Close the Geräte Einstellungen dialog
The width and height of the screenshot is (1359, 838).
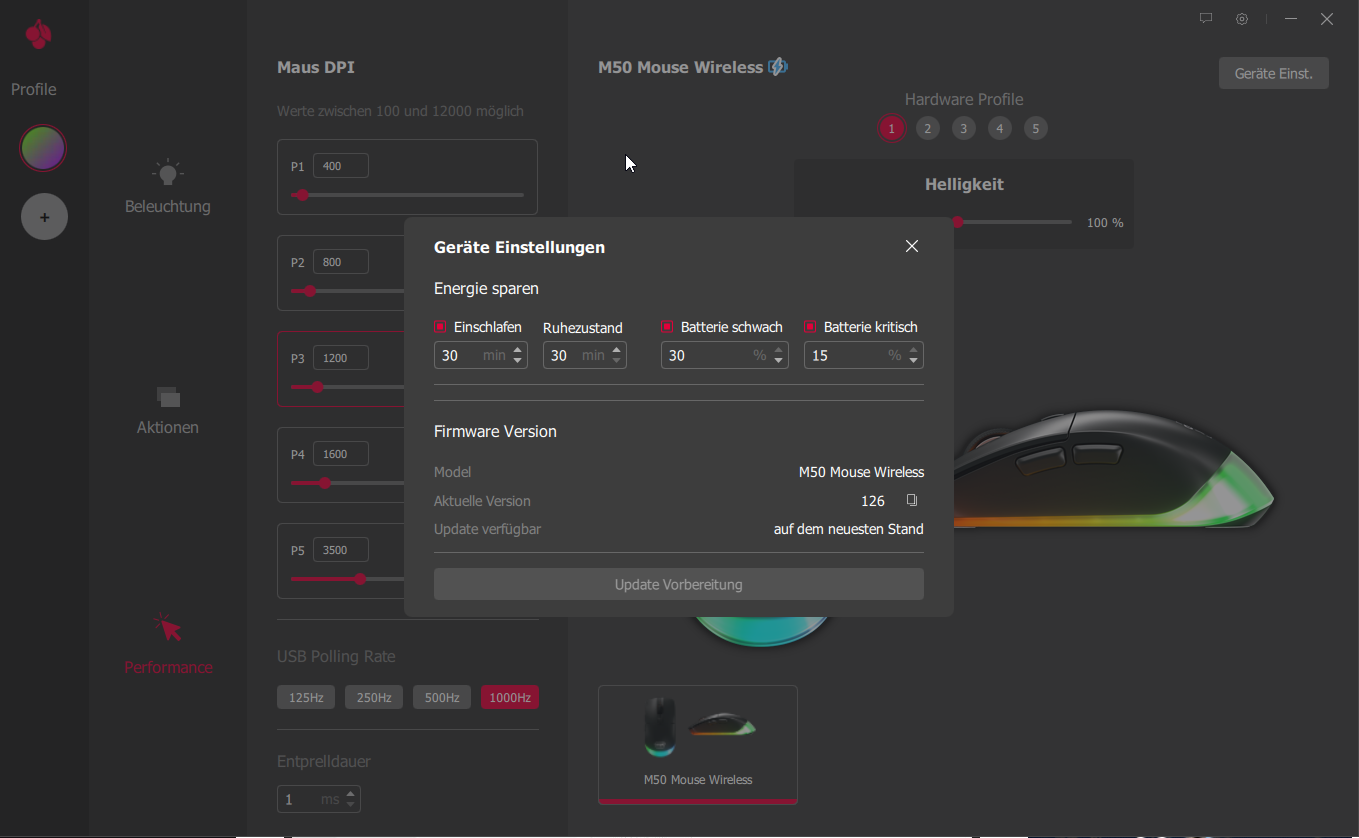(911, 246)
